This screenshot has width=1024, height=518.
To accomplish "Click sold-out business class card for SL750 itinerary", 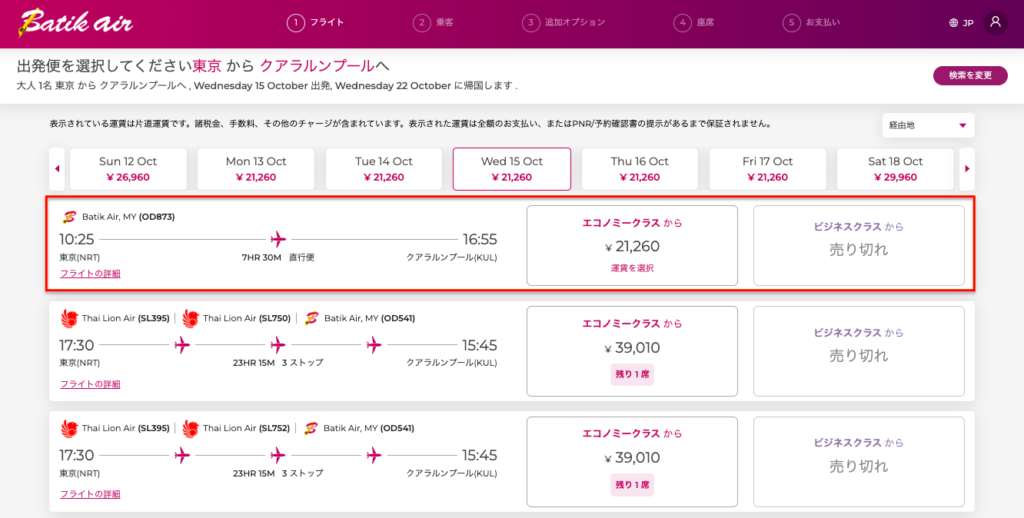I will 859,351.
